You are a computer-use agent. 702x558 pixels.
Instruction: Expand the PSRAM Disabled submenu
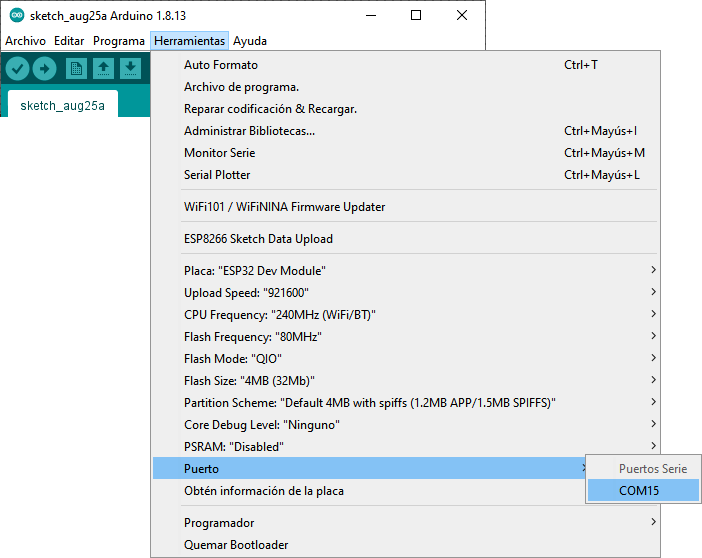tap(406, 446)
